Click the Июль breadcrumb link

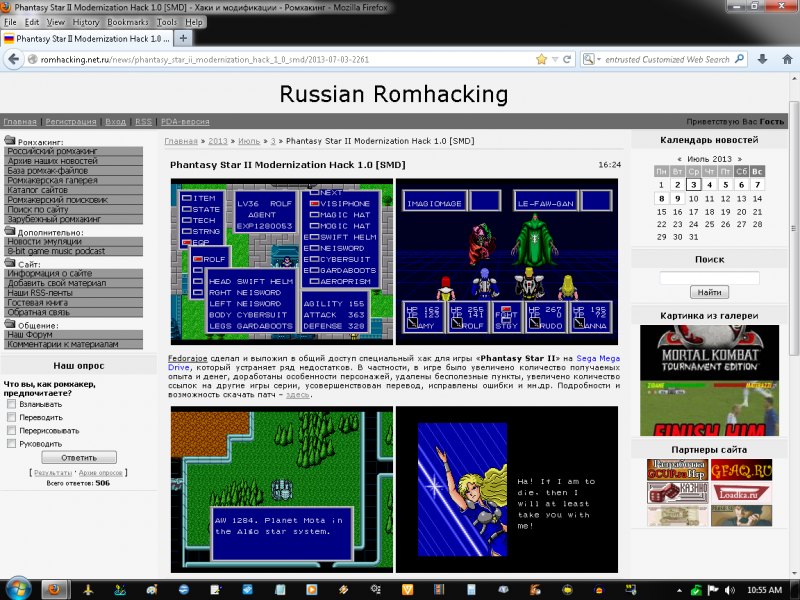click(249, 141)
